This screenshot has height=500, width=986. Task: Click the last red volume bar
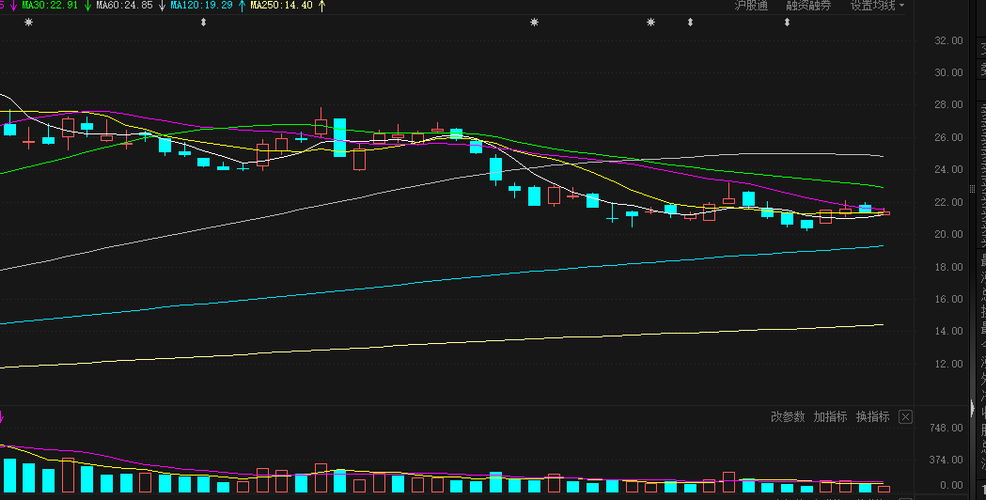click(x=884, y=489)
